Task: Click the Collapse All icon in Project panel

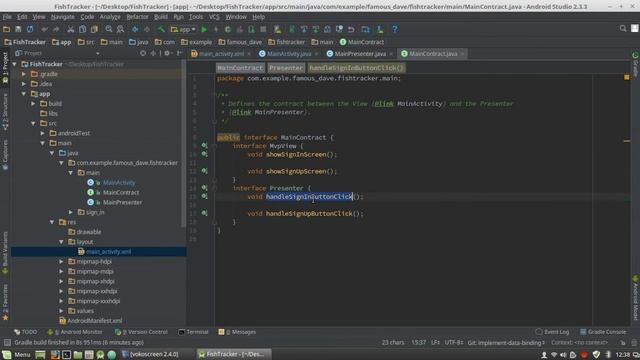Action: click(x=153, y=53)
